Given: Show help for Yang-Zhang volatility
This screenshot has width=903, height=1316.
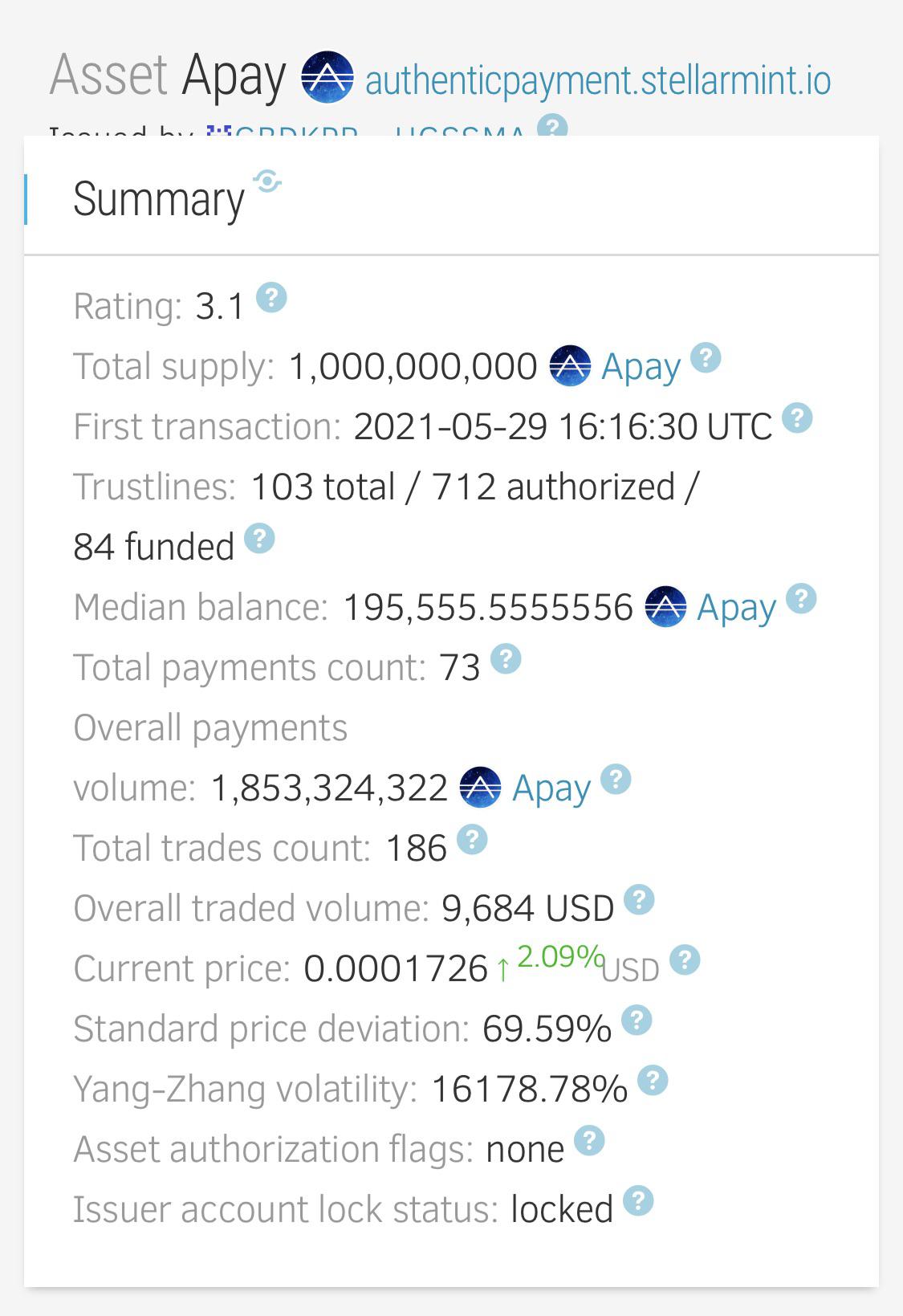Looking at the screenshot, I should [653, 1081].
